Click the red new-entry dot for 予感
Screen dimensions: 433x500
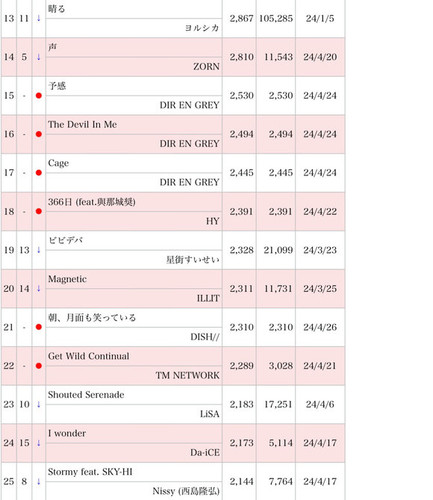click(39, 96)
